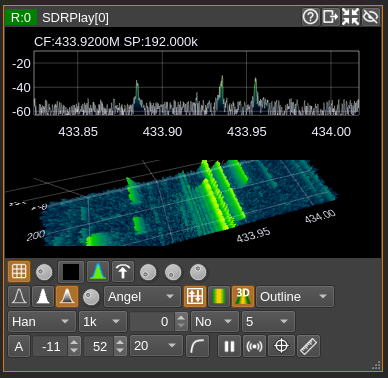Click the last dial in the top control row
The height and width of the screenshot is (378, 388).
(198, 272)
